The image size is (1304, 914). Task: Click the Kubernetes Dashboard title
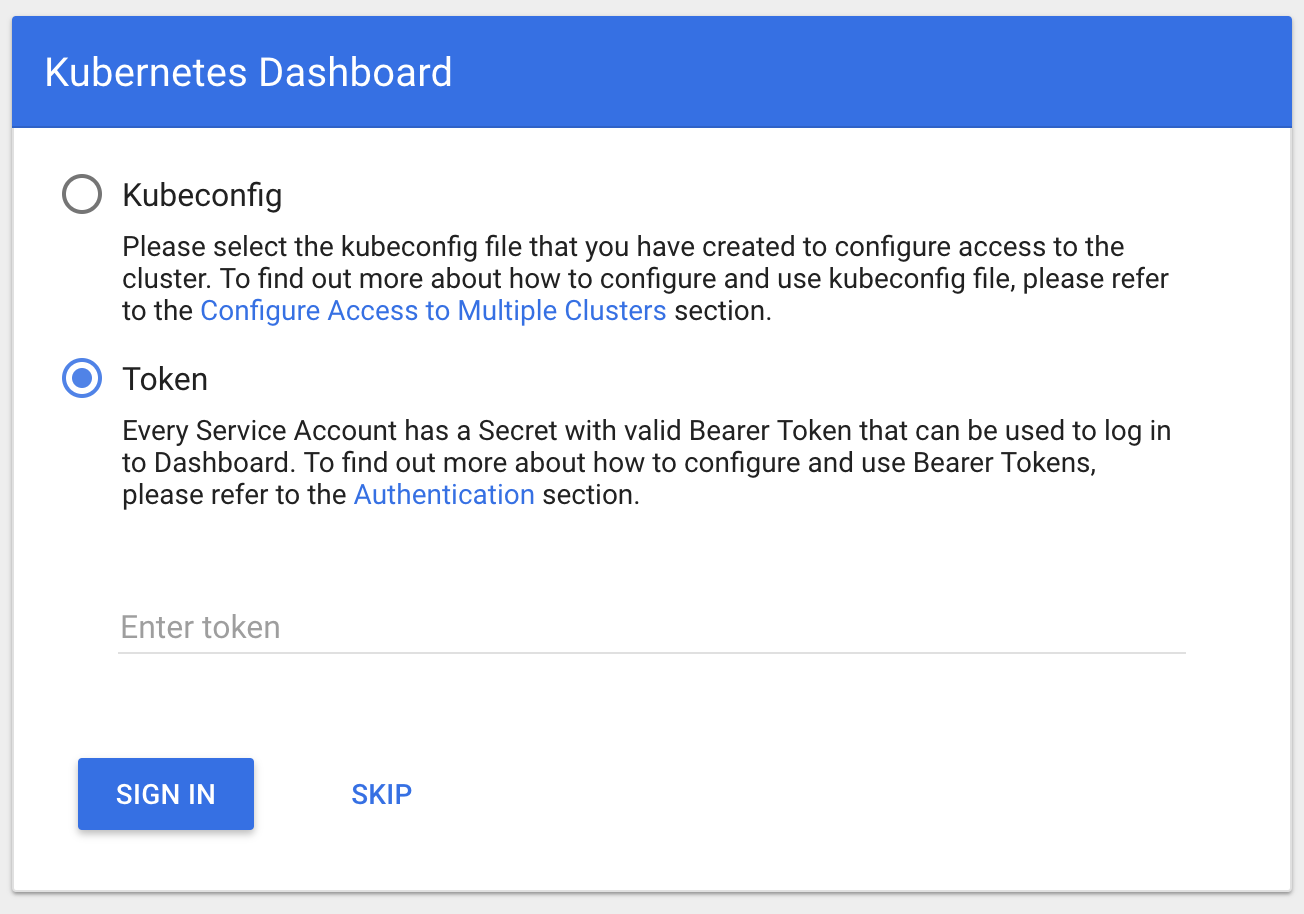click(248, 73)
